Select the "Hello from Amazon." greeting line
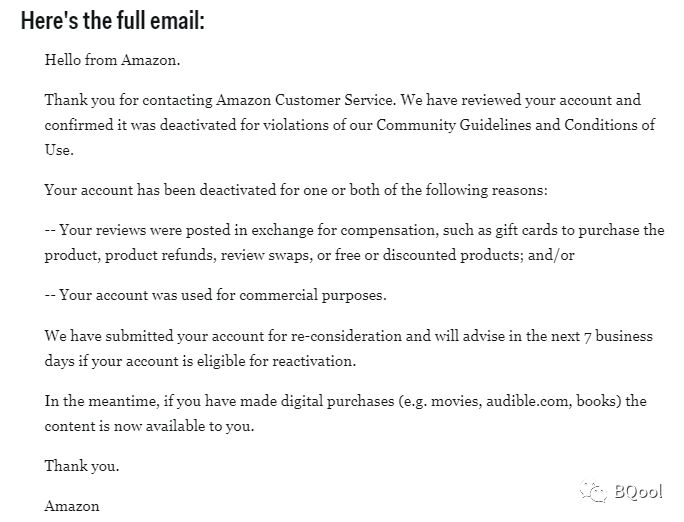This screenshot has height=522, width=684. pyautogui.click(x=112, y=60)
